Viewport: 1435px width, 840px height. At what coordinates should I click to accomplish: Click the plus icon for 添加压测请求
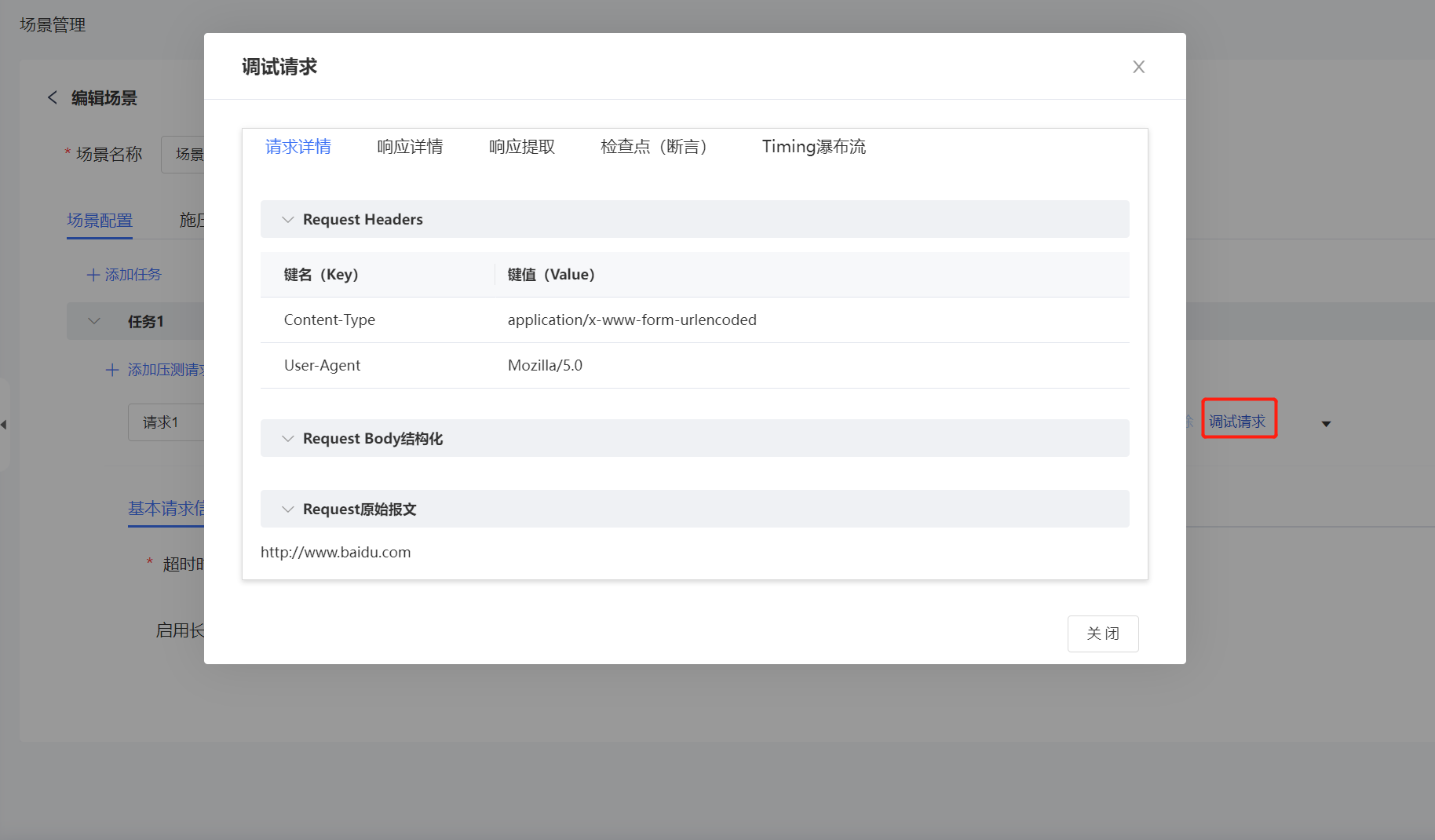pos(112,370)
